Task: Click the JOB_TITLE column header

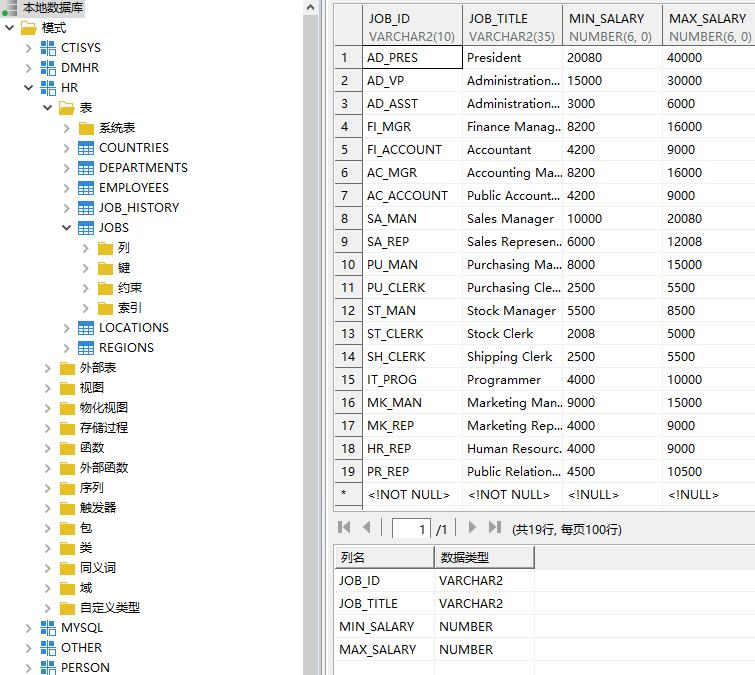Action: 512,26
